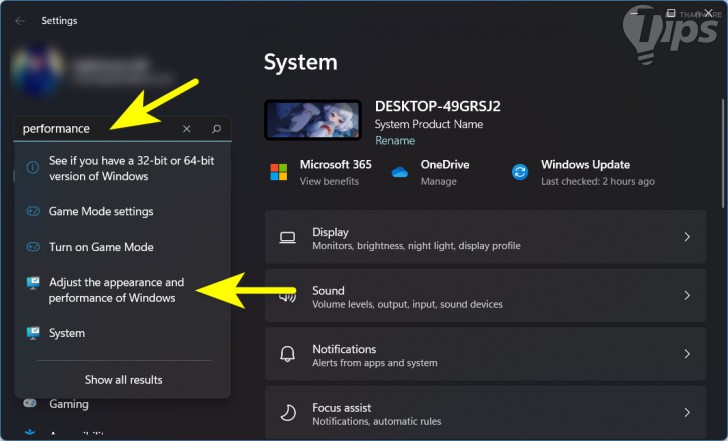This screenshot has height=441, width=728.
Task: Expand the Notifications settings chevron
Action: coord(687,354)
